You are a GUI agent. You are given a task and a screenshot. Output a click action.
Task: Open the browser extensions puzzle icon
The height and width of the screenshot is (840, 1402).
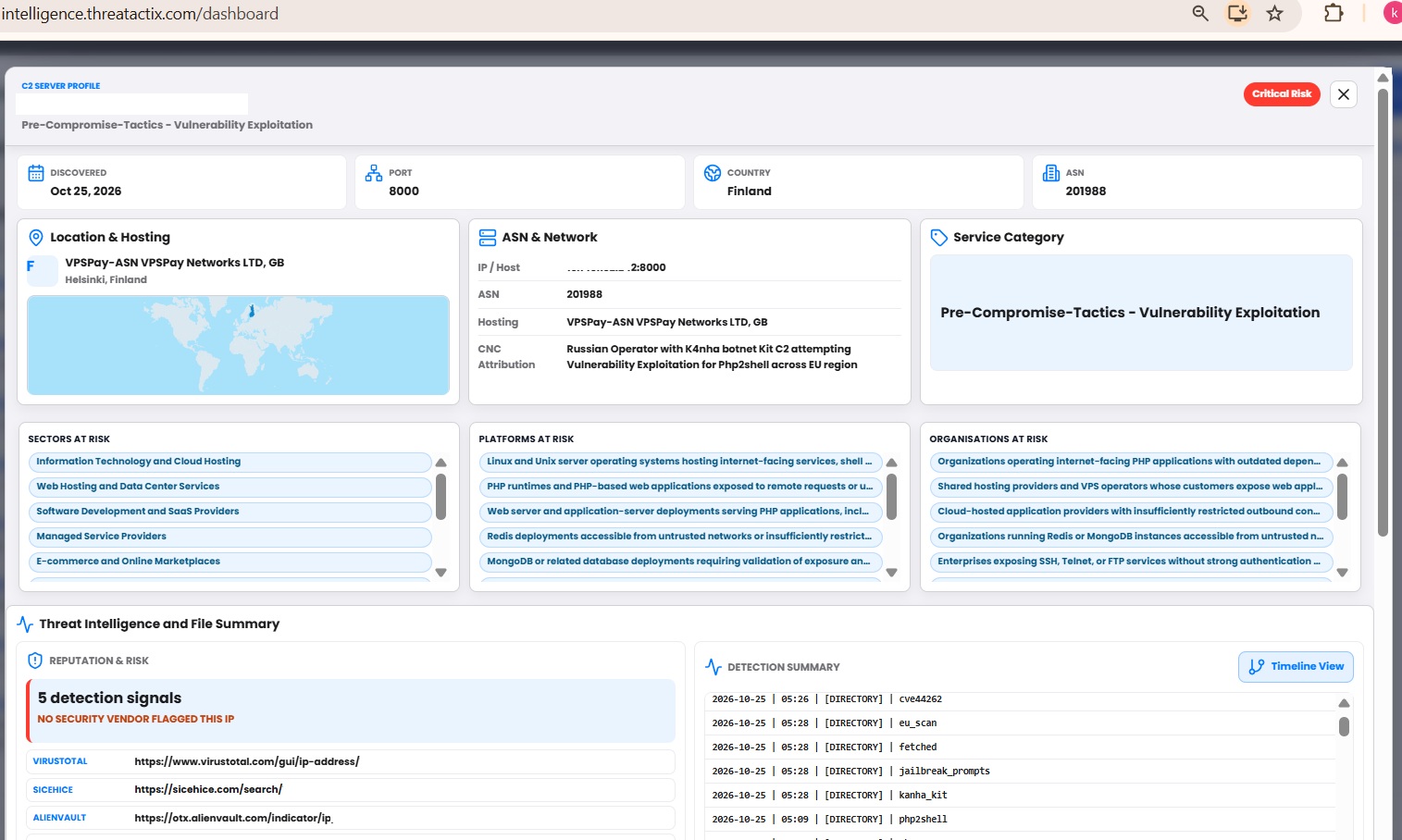point(1334,13)
